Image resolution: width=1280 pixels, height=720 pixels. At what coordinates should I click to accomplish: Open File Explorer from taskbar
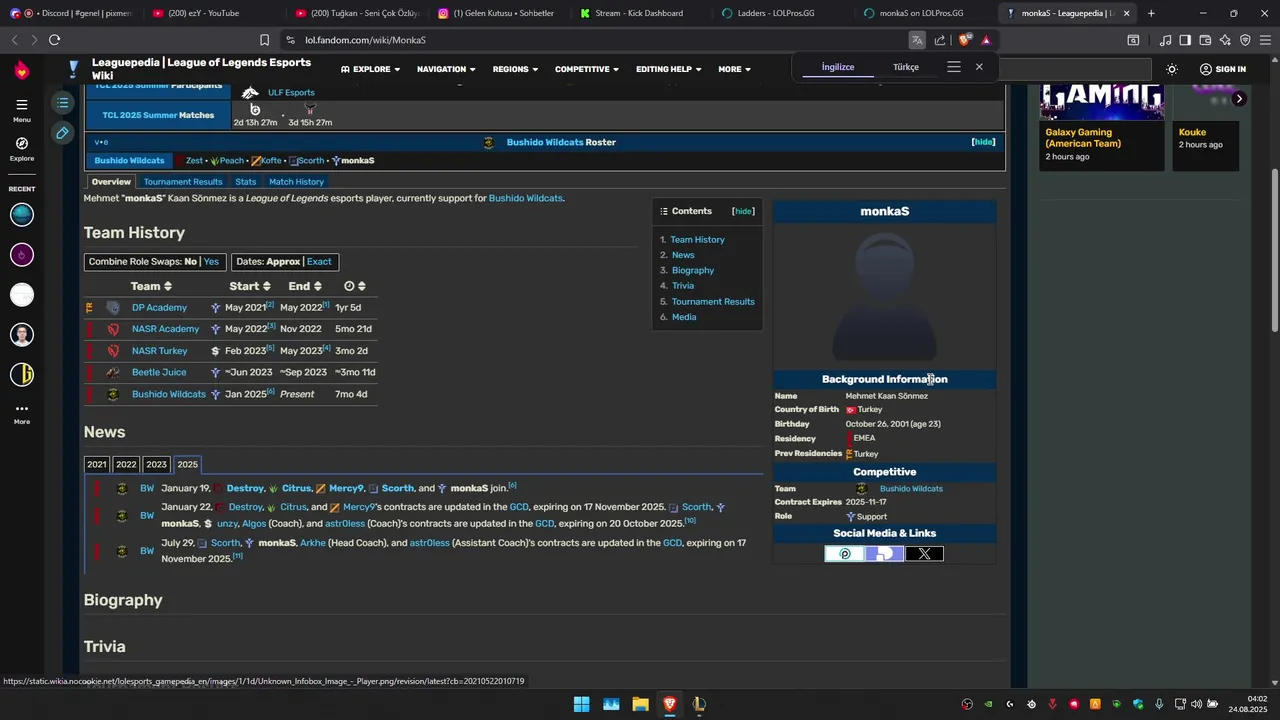click(x=640, y=704)
